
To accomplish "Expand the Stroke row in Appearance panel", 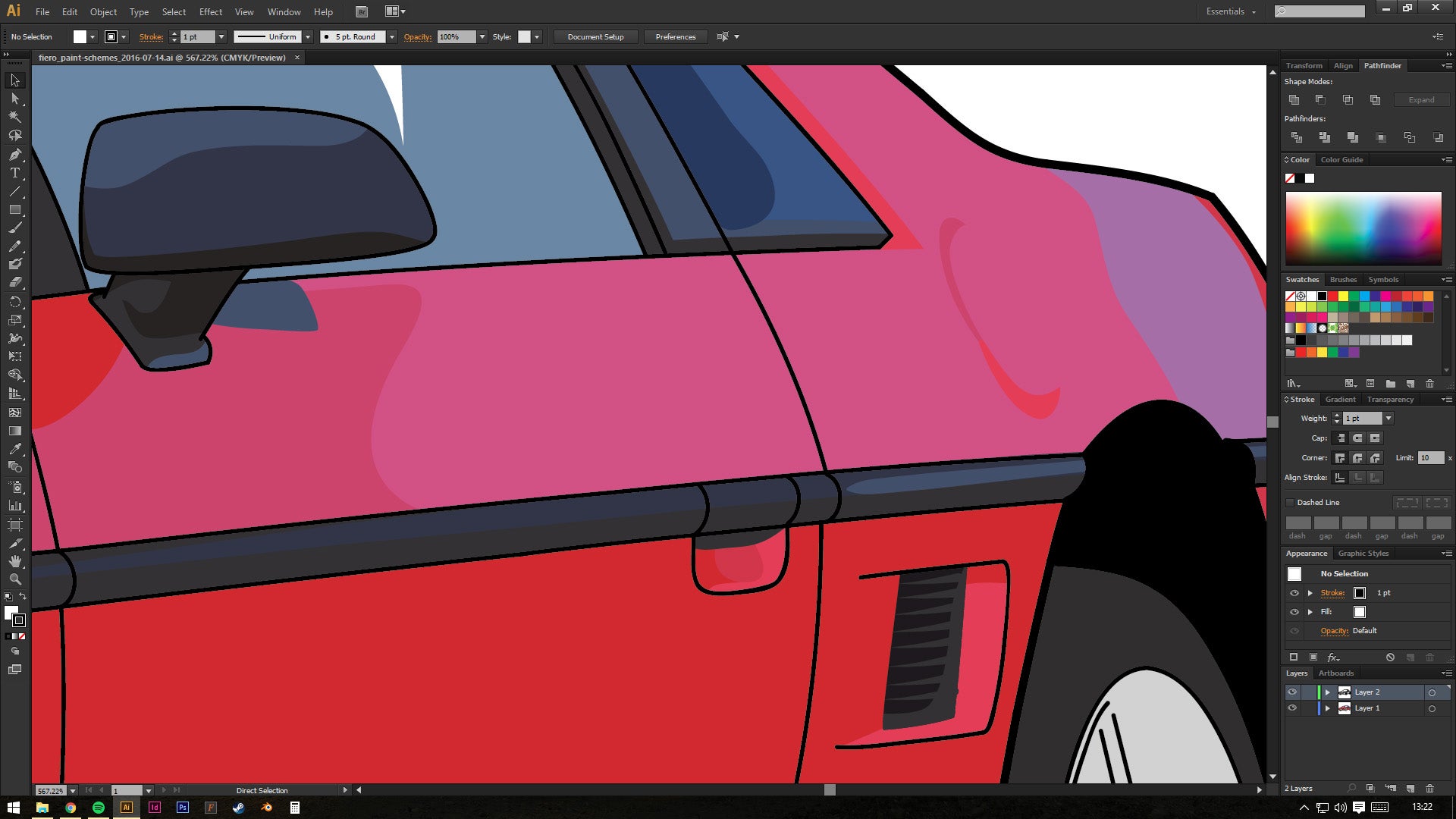I will tap(1310, 593).
